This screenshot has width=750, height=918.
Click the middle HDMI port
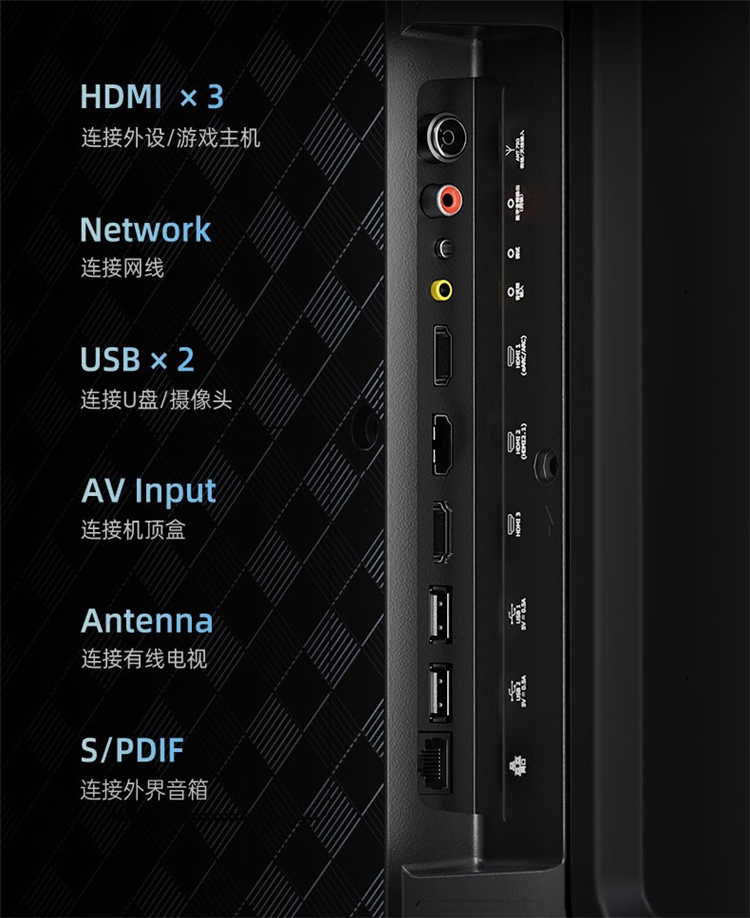[443, 444]
